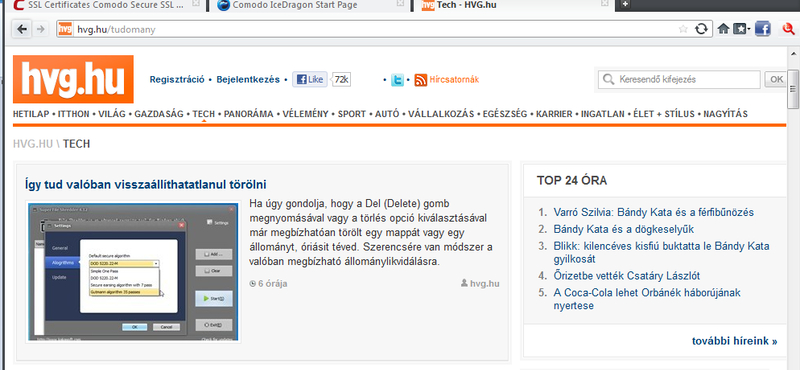This screenshot has width=800, height=370.
Task: Open the ÉLET + STÍLUS menu item
Action: click(664, 114)
